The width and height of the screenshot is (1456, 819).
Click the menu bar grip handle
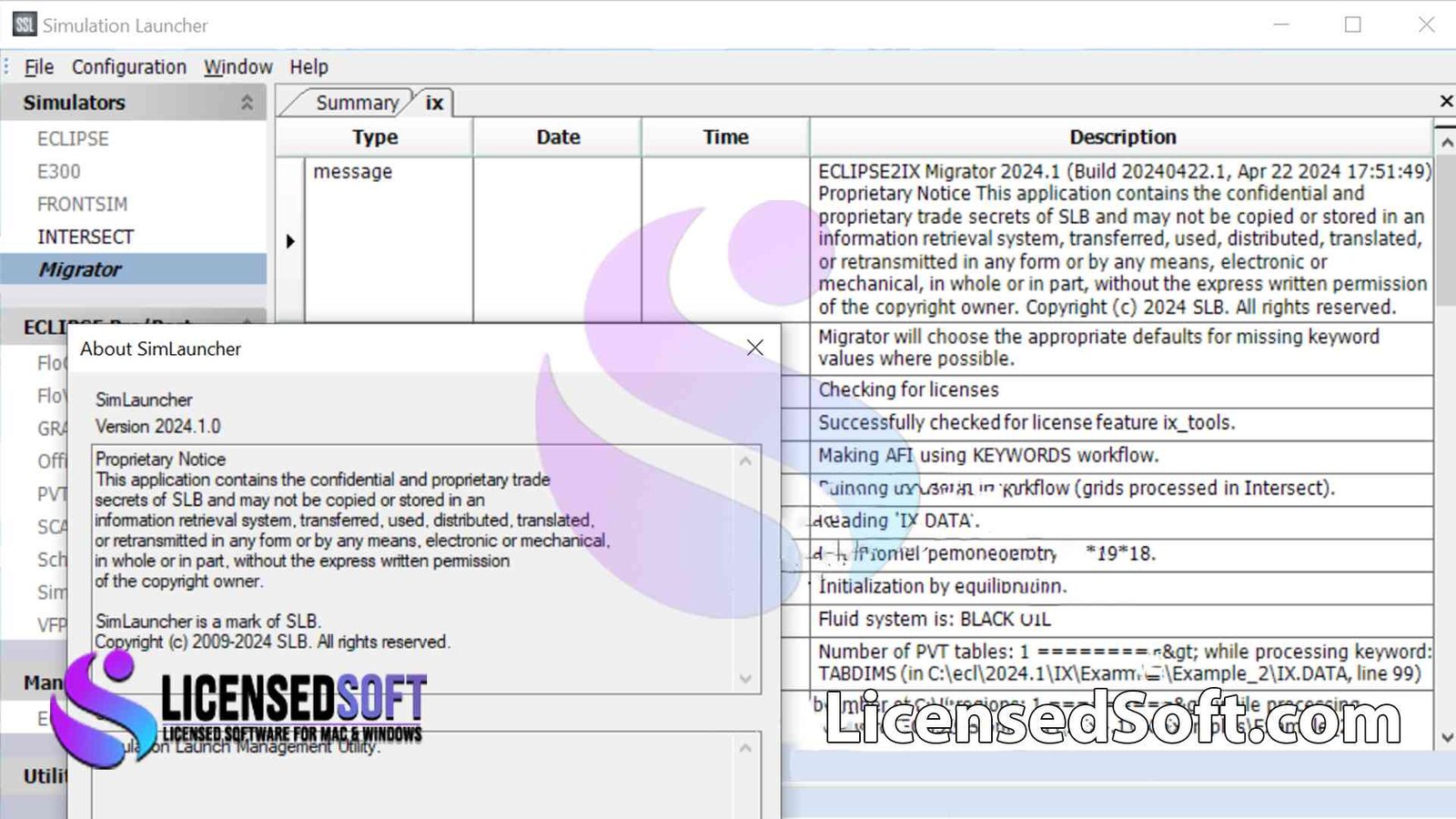point(6,67)
